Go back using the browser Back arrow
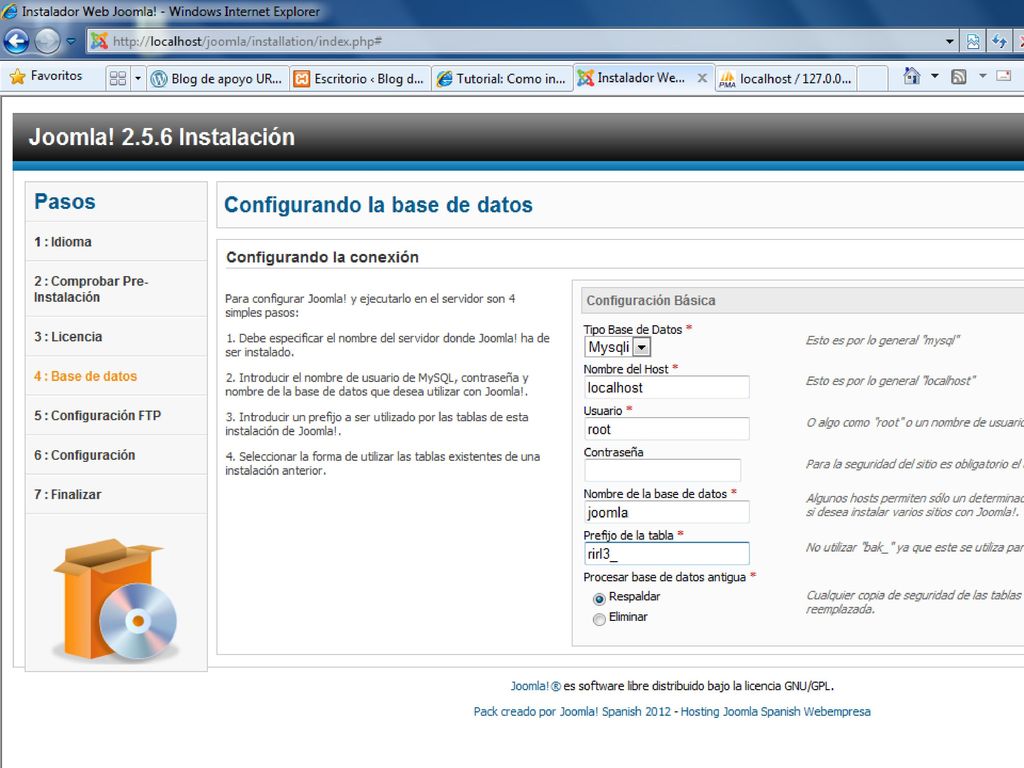The height and width of the screenshot is (768, 1024). click(x=16, y=41)
